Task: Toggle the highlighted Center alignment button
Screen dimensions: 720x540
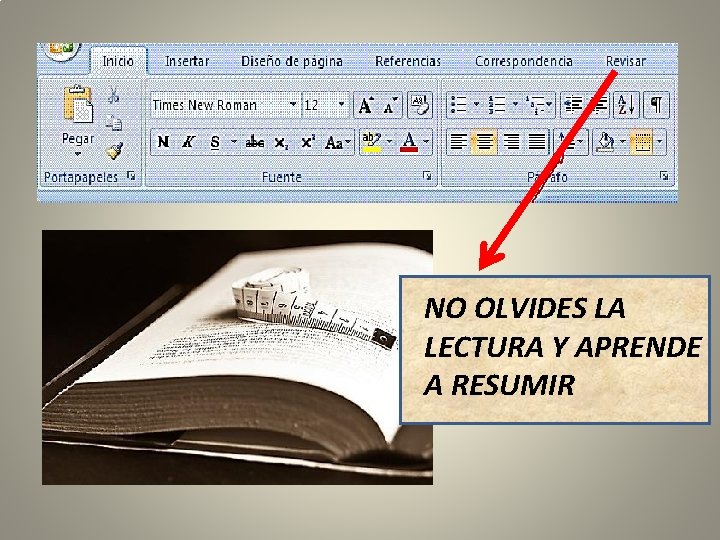Action: [x=484, y=142]
